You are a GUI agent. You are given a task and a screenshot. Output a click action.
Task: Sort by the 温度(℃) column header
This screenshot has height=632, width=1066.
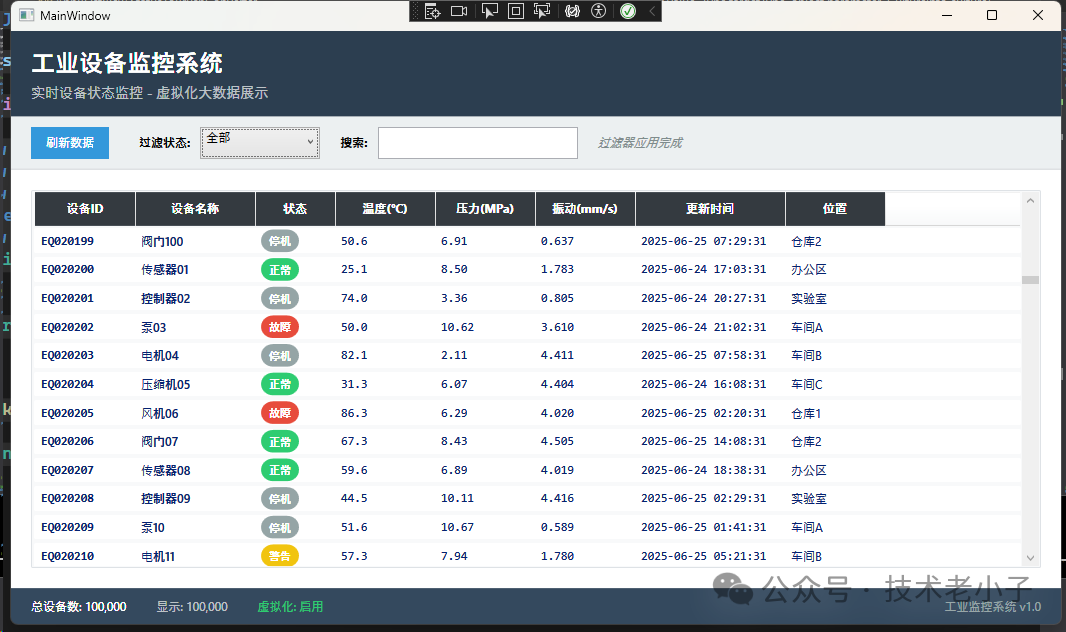(x=385, y=208)
